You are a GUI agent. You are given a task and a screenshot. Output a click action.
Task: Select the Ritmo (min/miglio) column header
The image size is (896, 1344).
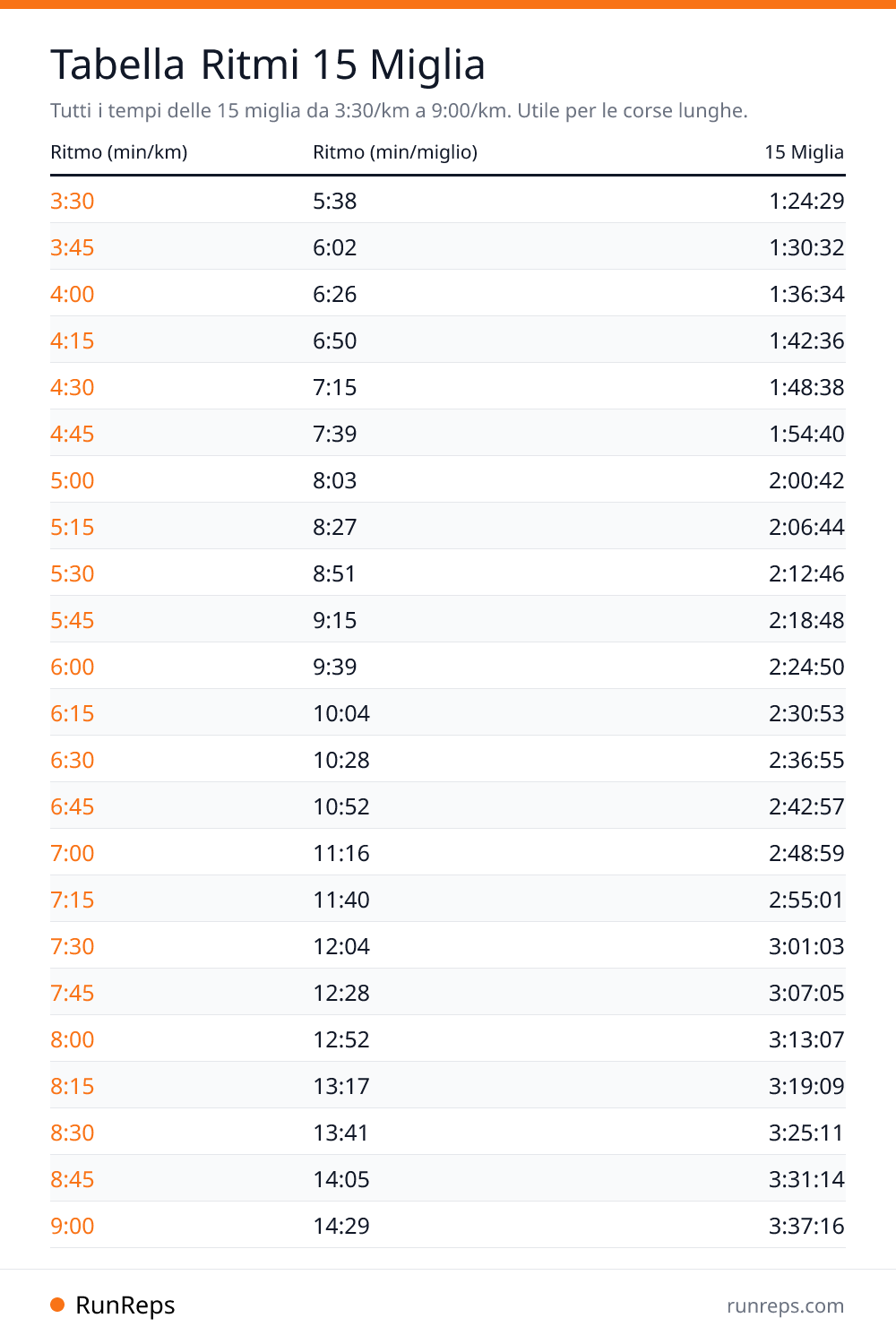(x=395, y=152)
